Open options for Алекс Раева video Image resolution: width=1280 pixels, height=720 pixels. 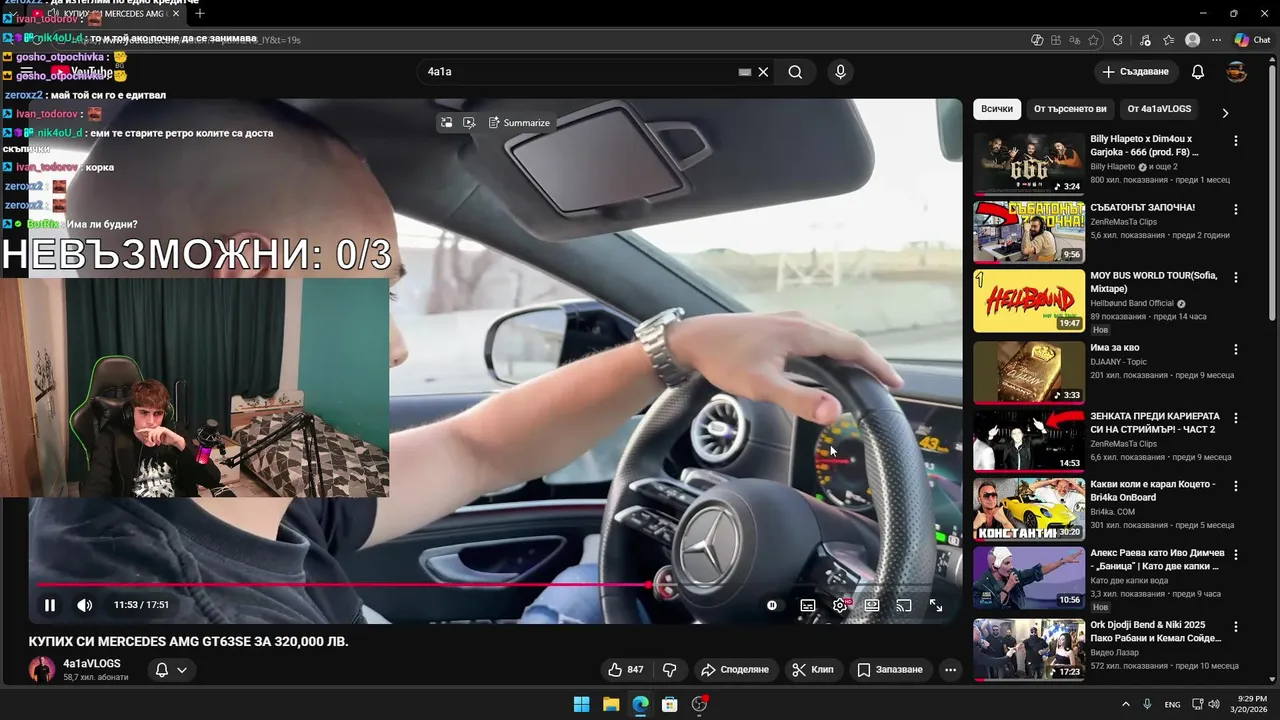[x=1236, y=554]
